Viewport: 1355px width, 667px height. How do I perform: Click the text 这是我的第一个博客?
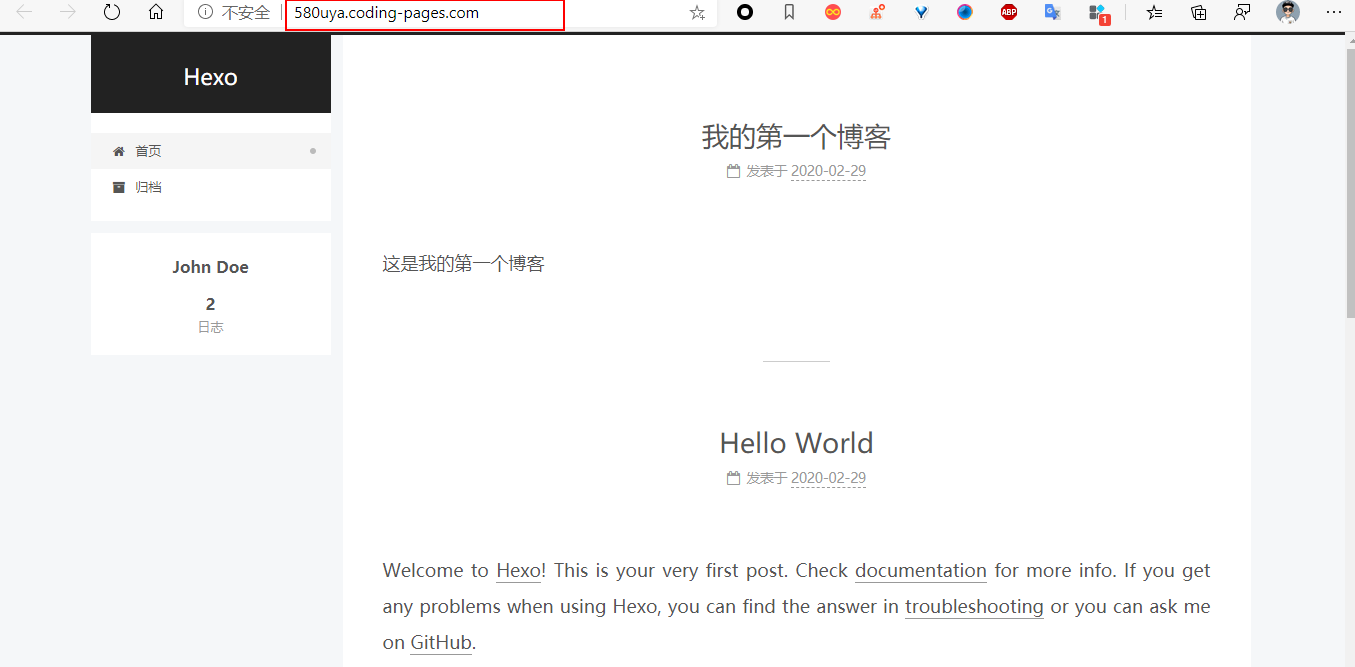pyautogui.click(x=463, y=264)
